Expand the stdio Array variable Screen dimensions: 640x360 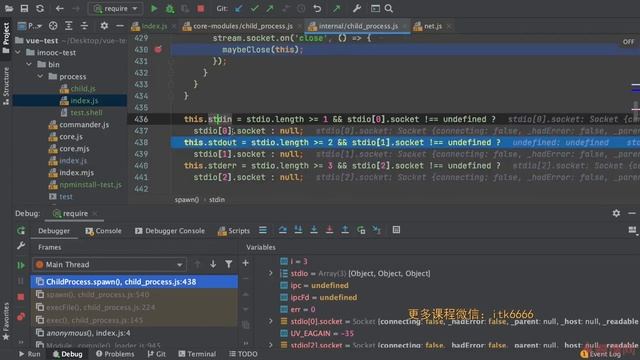coord(270,273)
